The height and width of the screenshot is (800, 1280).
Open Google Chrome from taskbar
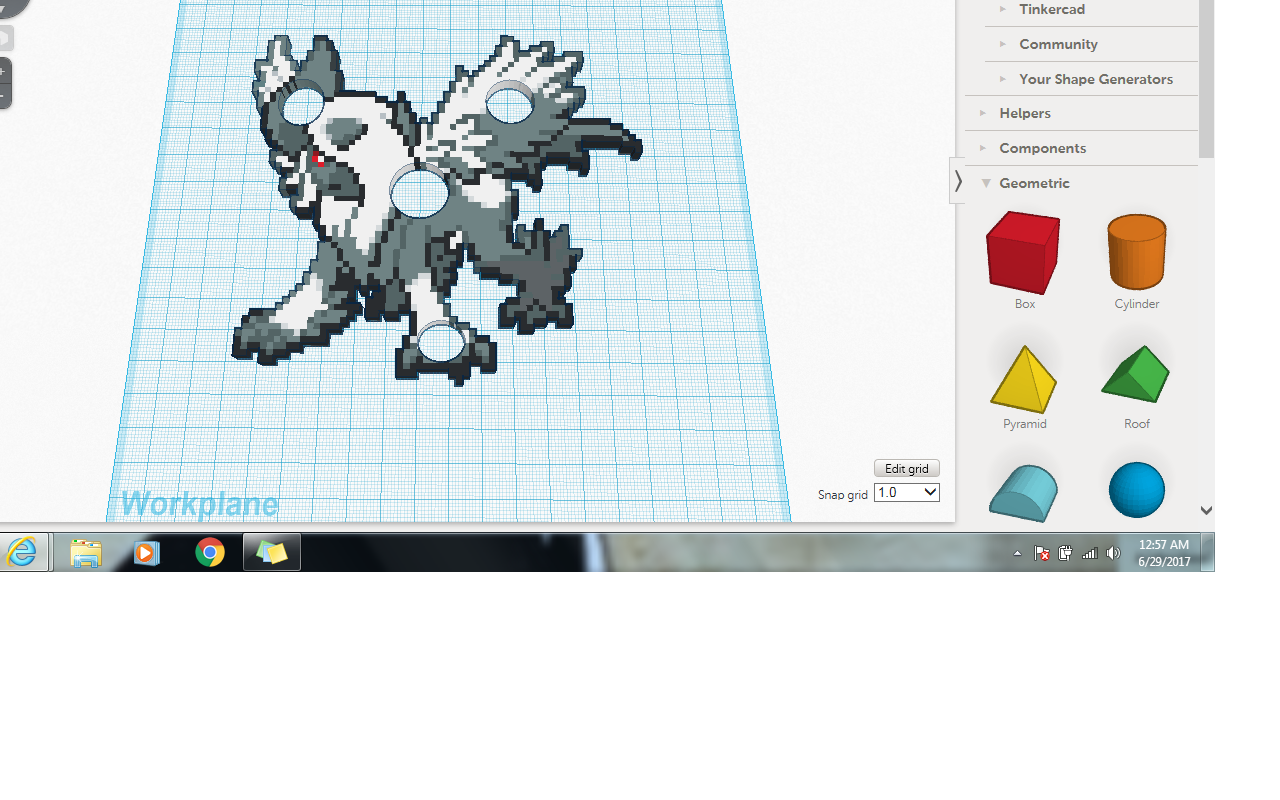[x=210, y=552]
